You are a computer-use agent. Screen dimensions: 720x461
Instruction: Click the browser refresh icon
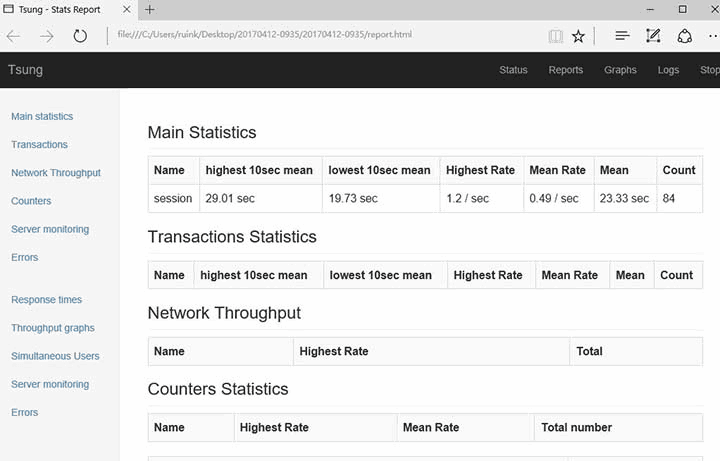click(x=80, y=36)
